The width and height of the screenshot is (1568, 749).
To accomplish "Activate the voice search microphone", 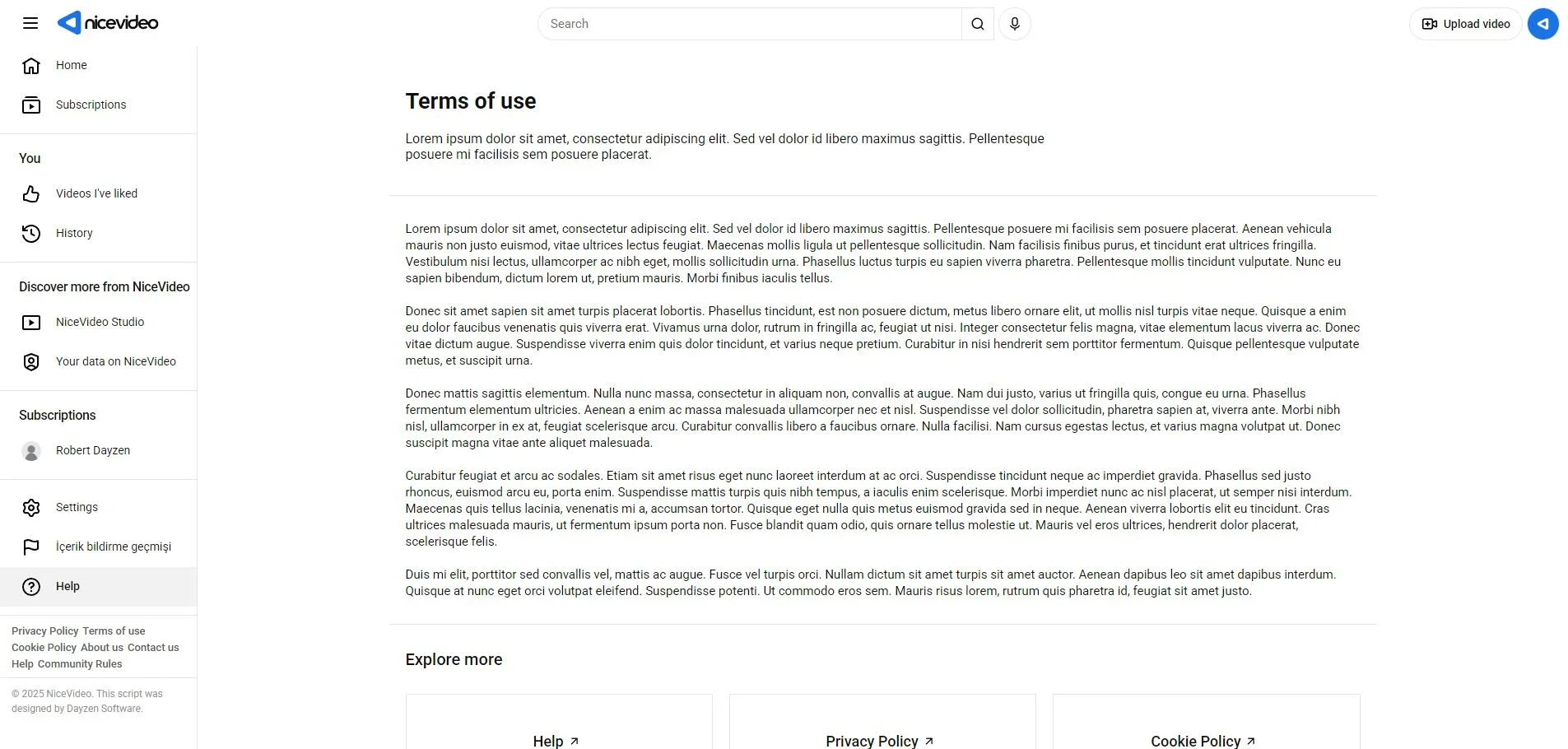I will pos(1015,24).
